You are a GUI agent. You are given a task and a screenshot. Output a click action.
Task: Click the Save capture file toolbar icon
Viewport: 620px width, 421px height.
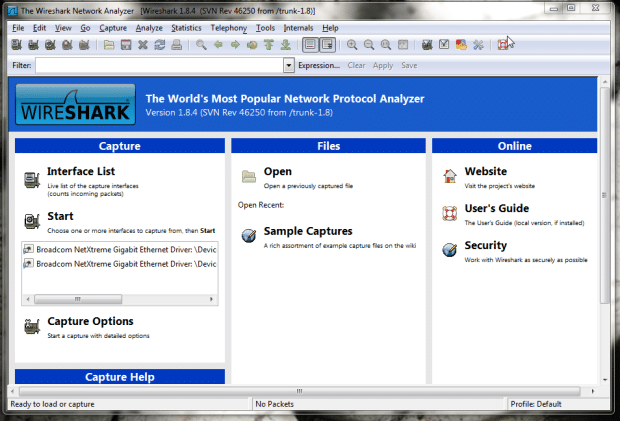click(126, 45)
